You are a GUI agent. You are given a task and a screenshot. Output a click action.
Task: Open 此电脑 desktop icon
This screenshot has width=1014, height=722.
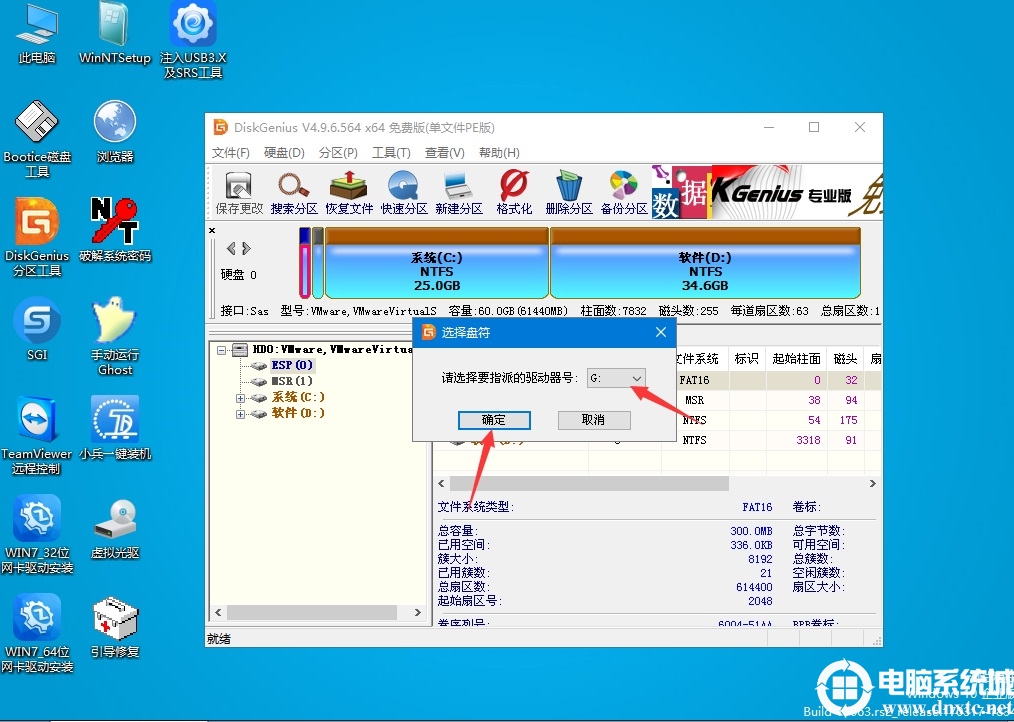[37, 34]
